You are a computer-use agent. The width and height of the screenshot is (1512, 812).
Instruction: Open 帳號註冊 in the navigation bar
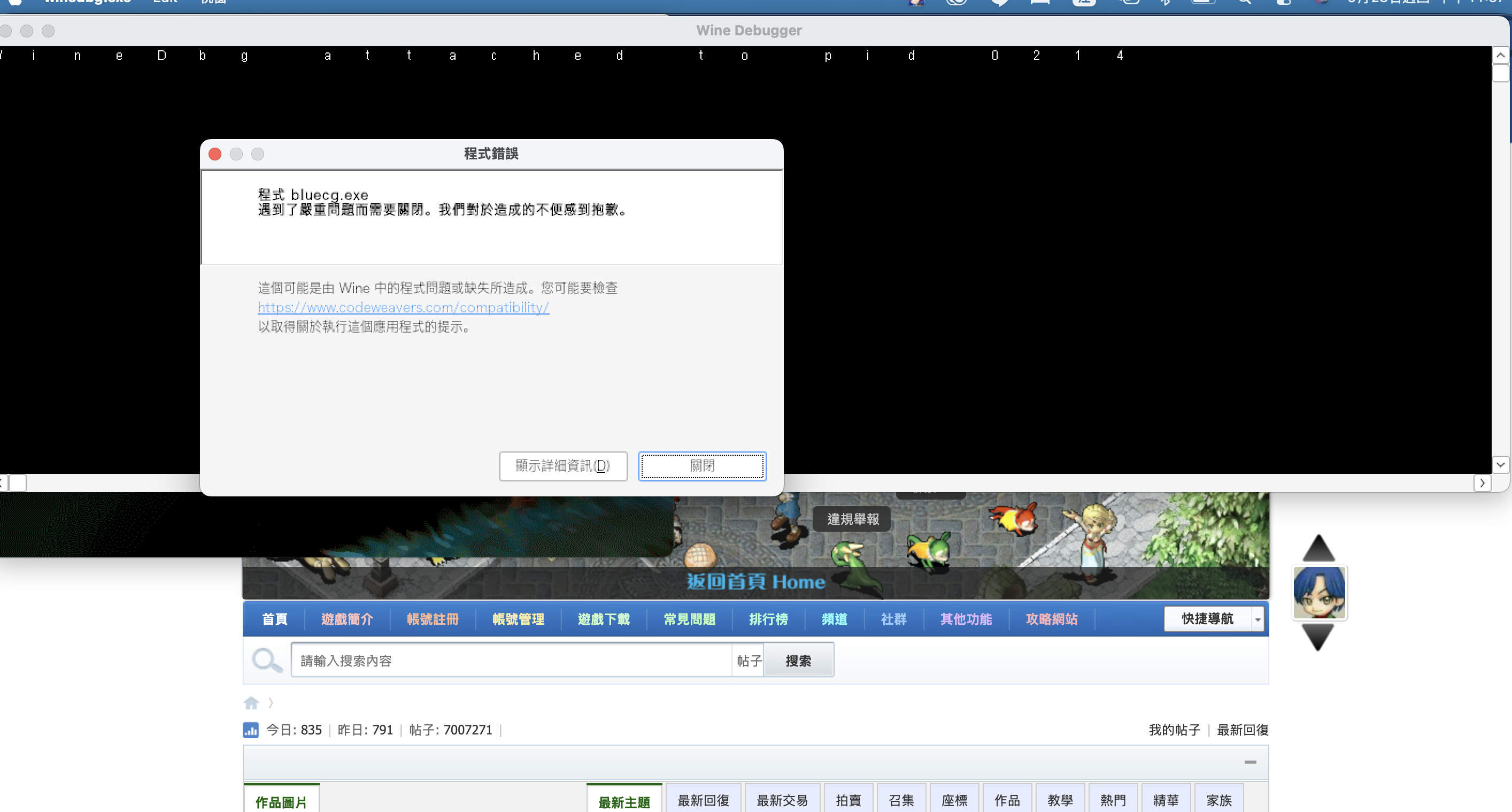pyautogui.click(x=433, y=619)
